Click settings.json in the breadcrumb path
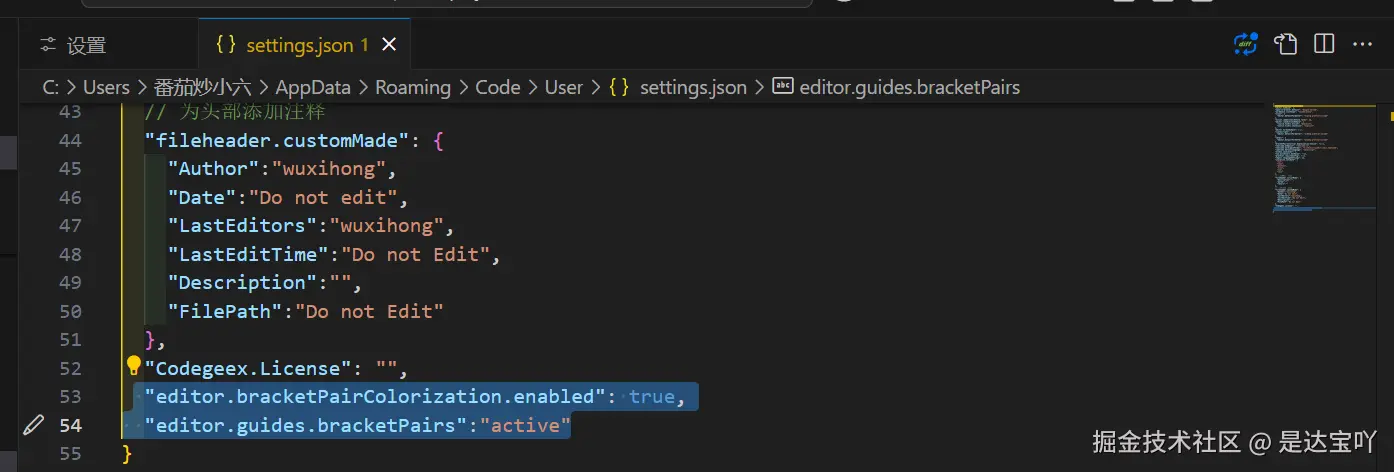Screen dimensions: 1394x472 (x=693, y=87)
